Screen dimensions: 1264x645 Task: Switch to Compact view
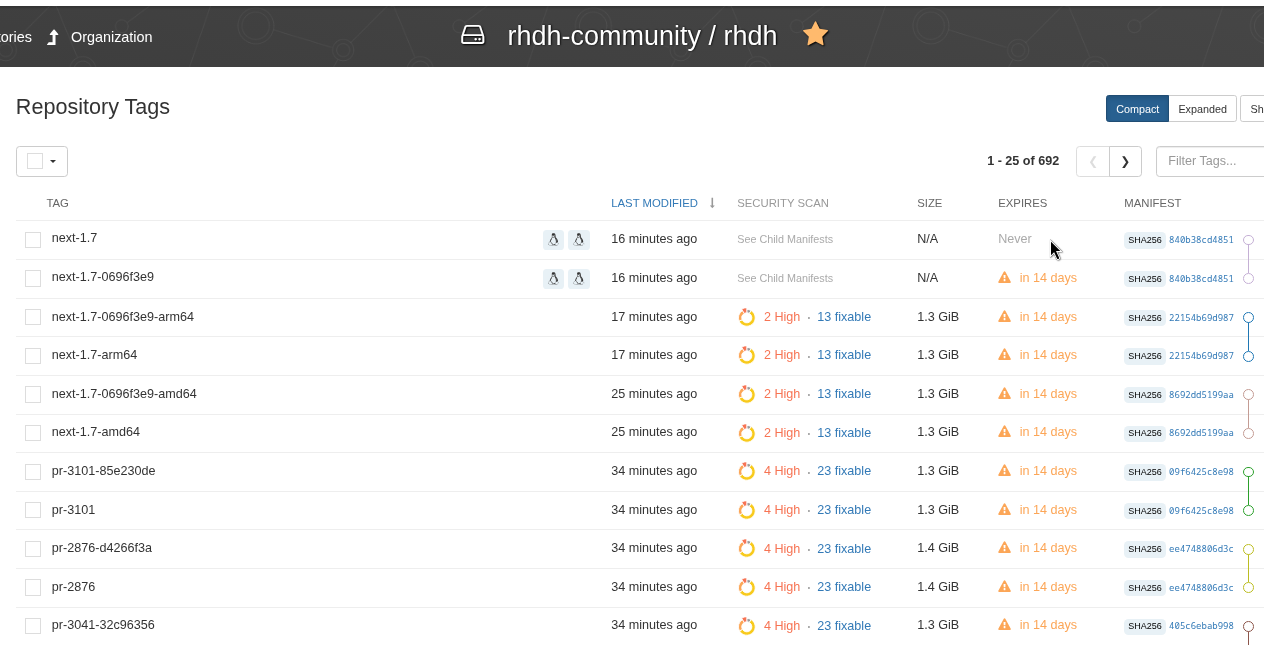pos(1137,109)
